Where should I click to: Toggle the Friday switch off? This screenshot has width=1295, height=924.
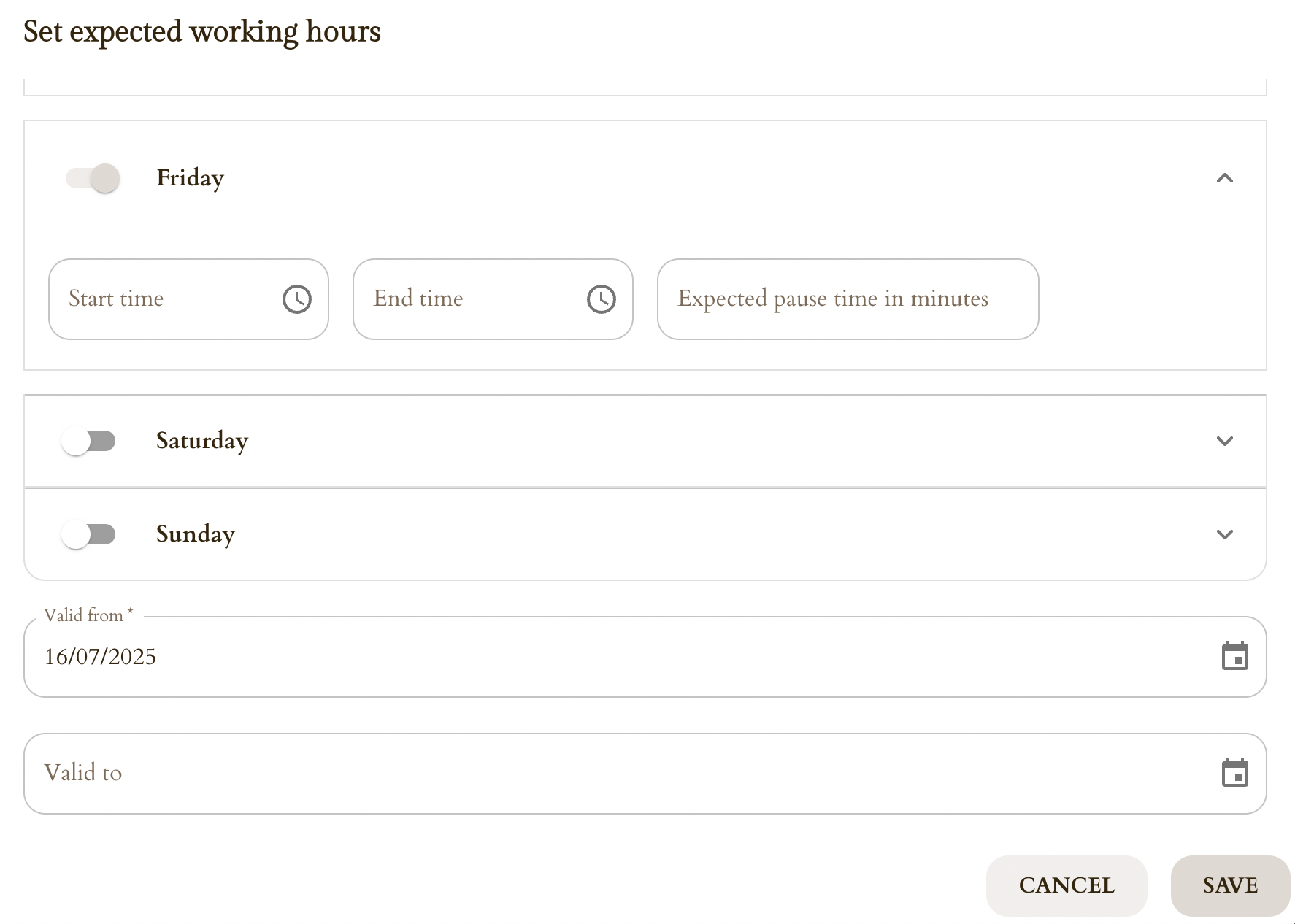(x=93, y=178)
